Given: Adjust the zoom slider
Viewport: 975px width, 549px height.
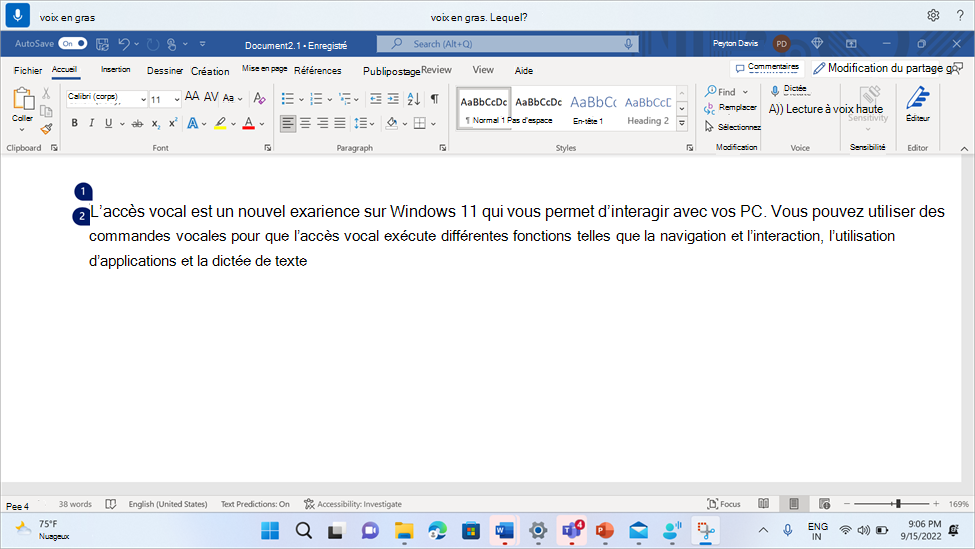Looking at the screenshot, I should [898, 504].
